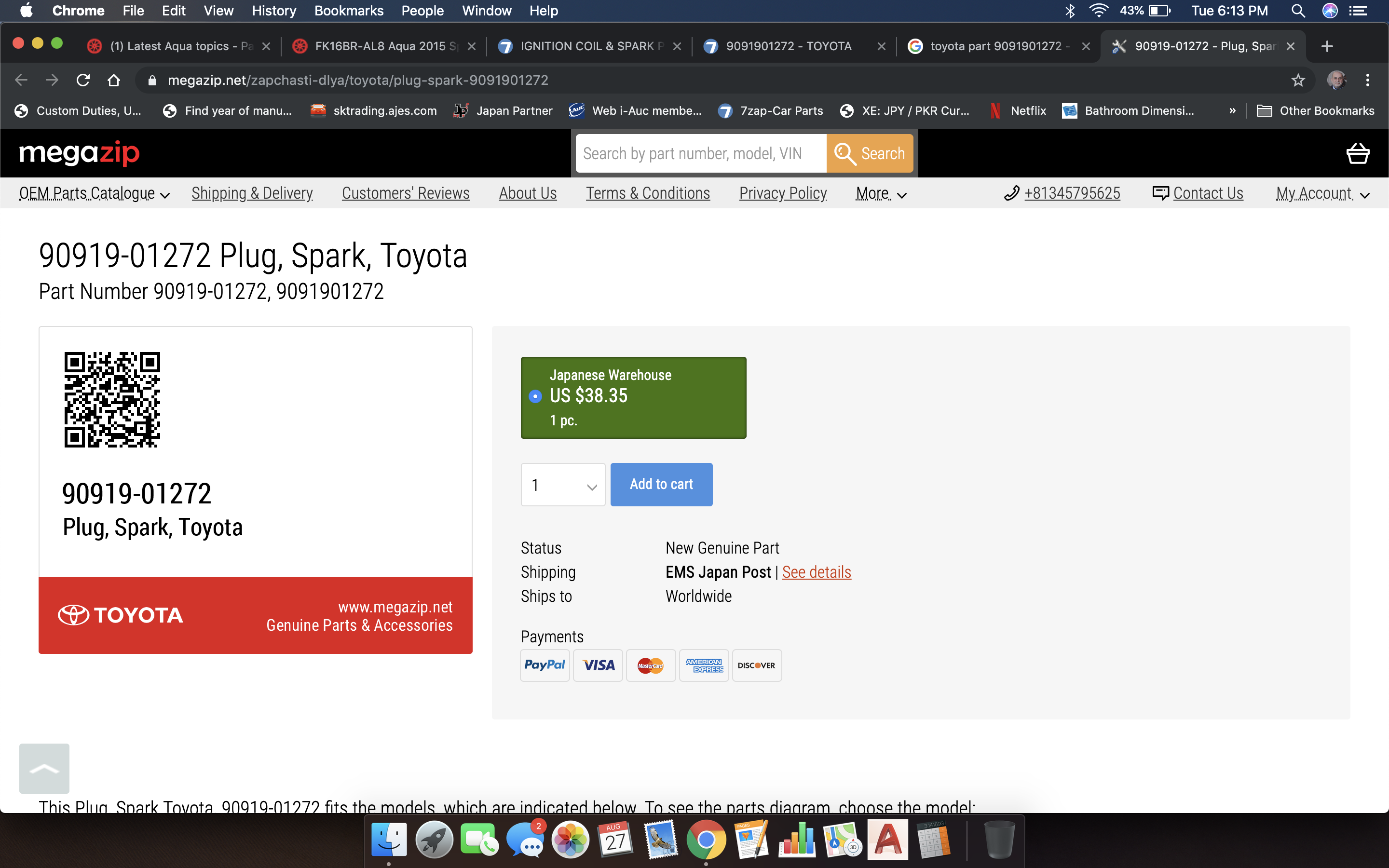The image size is (1389, 868).
Task: Open a new tab with plus button
Action: click(x=1326, y=46)
